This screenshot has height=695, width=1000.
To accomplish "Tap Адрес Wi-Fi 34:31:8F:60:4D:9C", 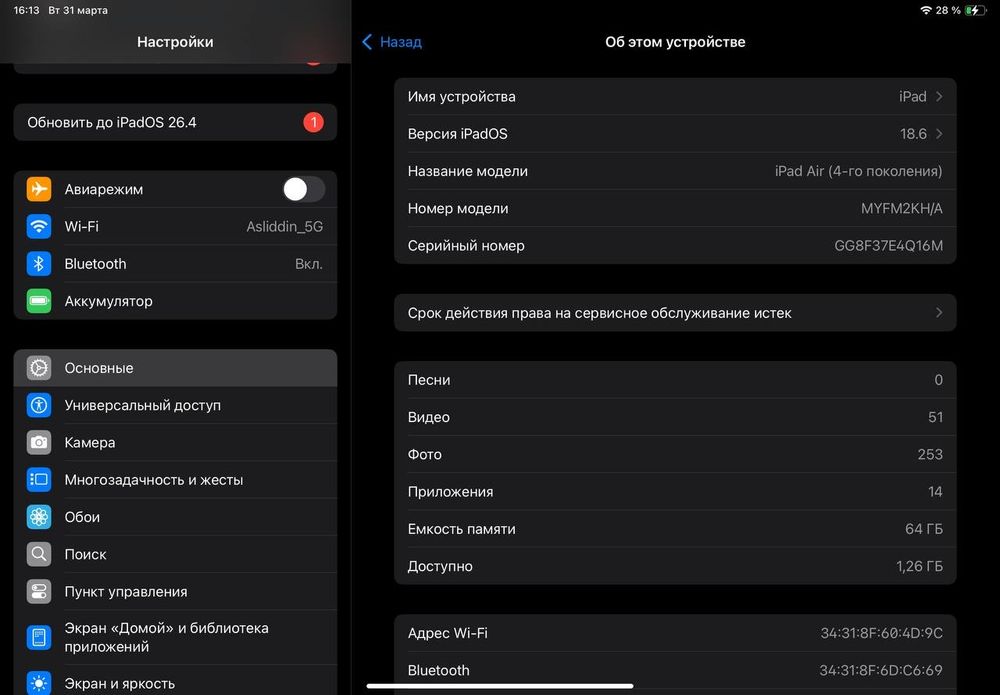I will click(675, 633).
